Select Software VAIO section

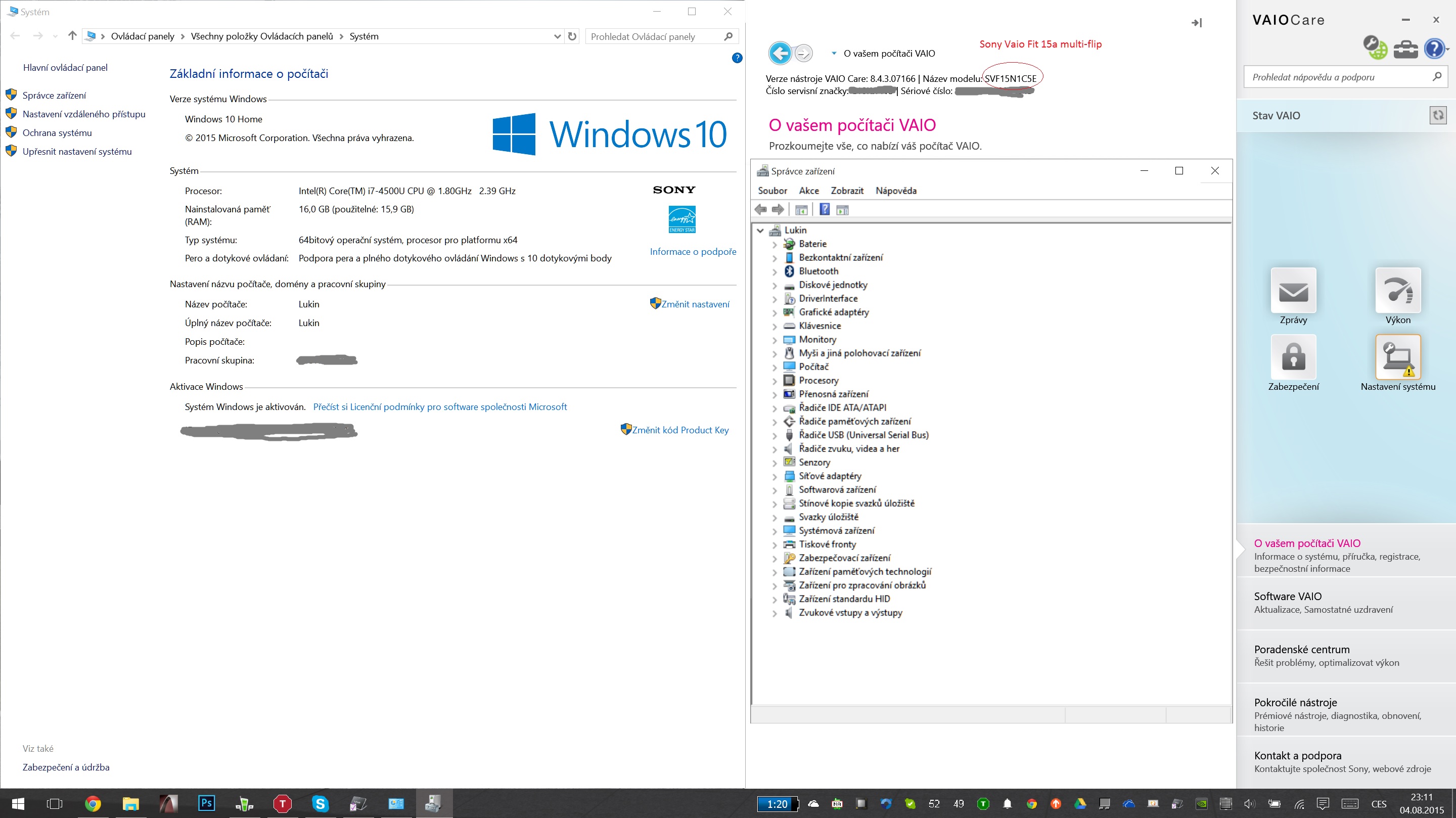(x=1346, y=603)
